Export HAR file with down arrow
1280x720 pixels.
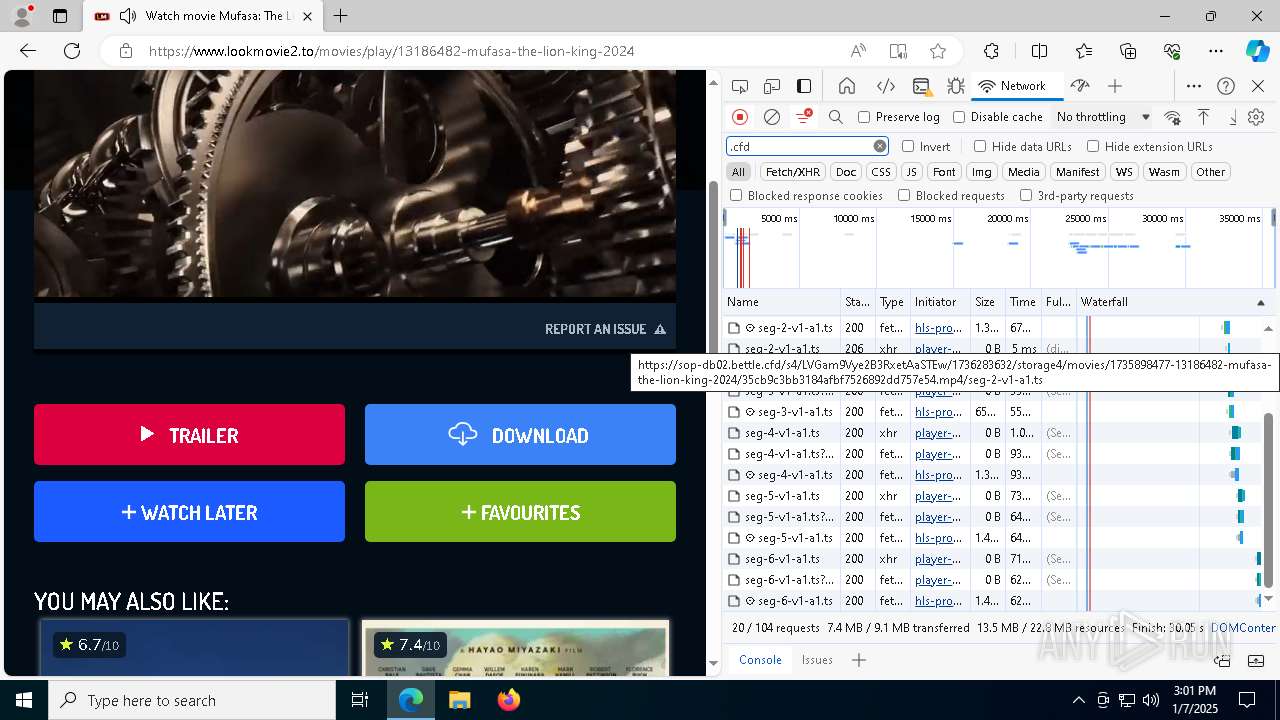point(1233,117)
